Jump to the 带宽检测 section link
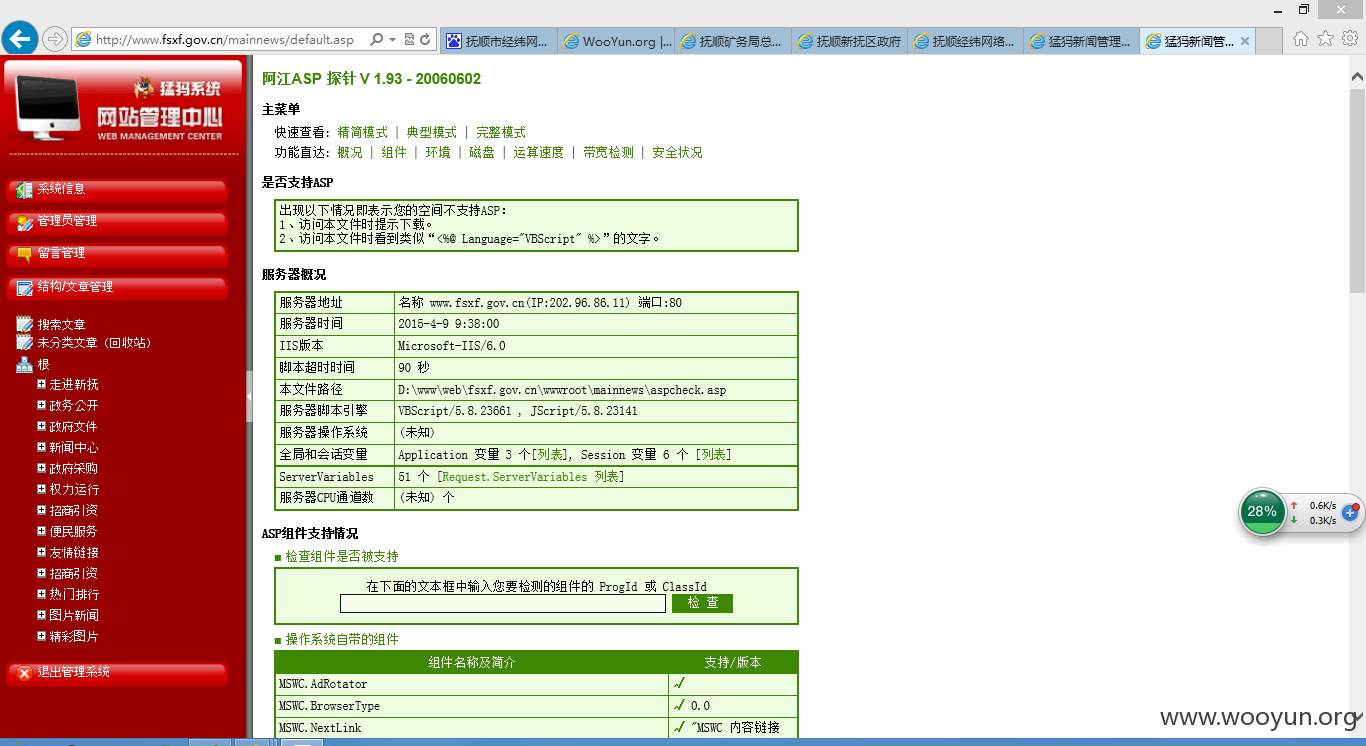This screenshot has width=1366, height=746. point(608,152)
